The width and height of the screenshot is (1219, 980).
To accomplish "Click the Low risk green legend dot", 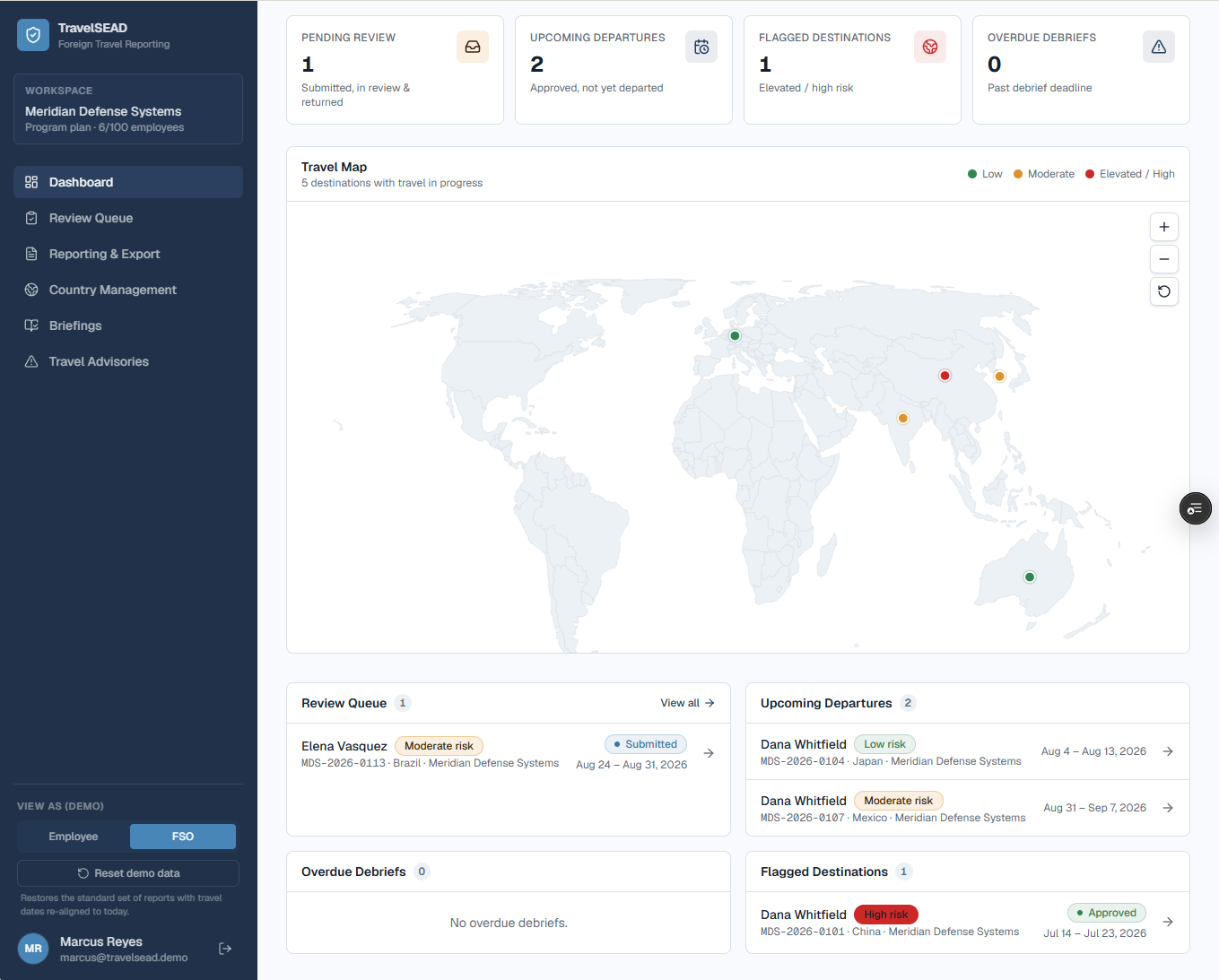I will pyautogui.click(x=972, y=174).
